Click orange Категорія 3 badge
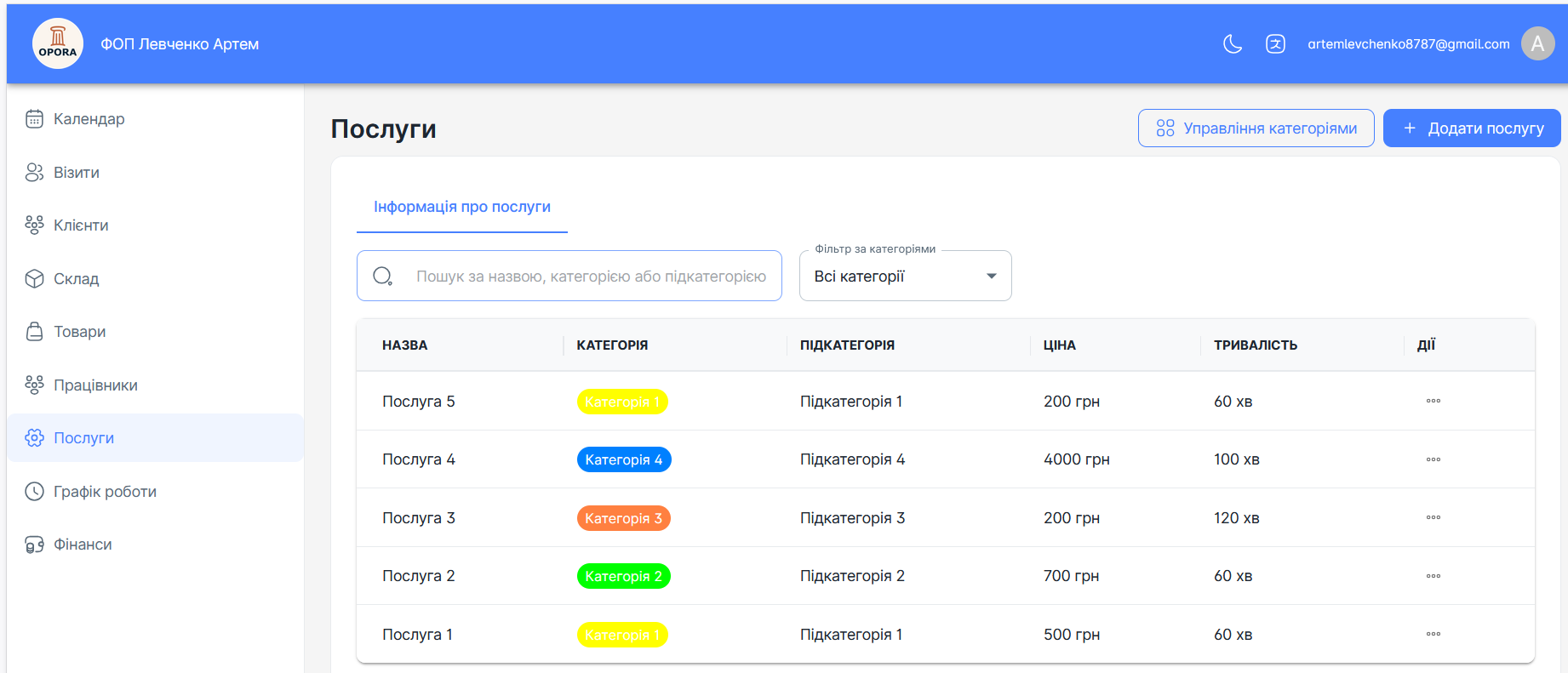 coord(624,518)
